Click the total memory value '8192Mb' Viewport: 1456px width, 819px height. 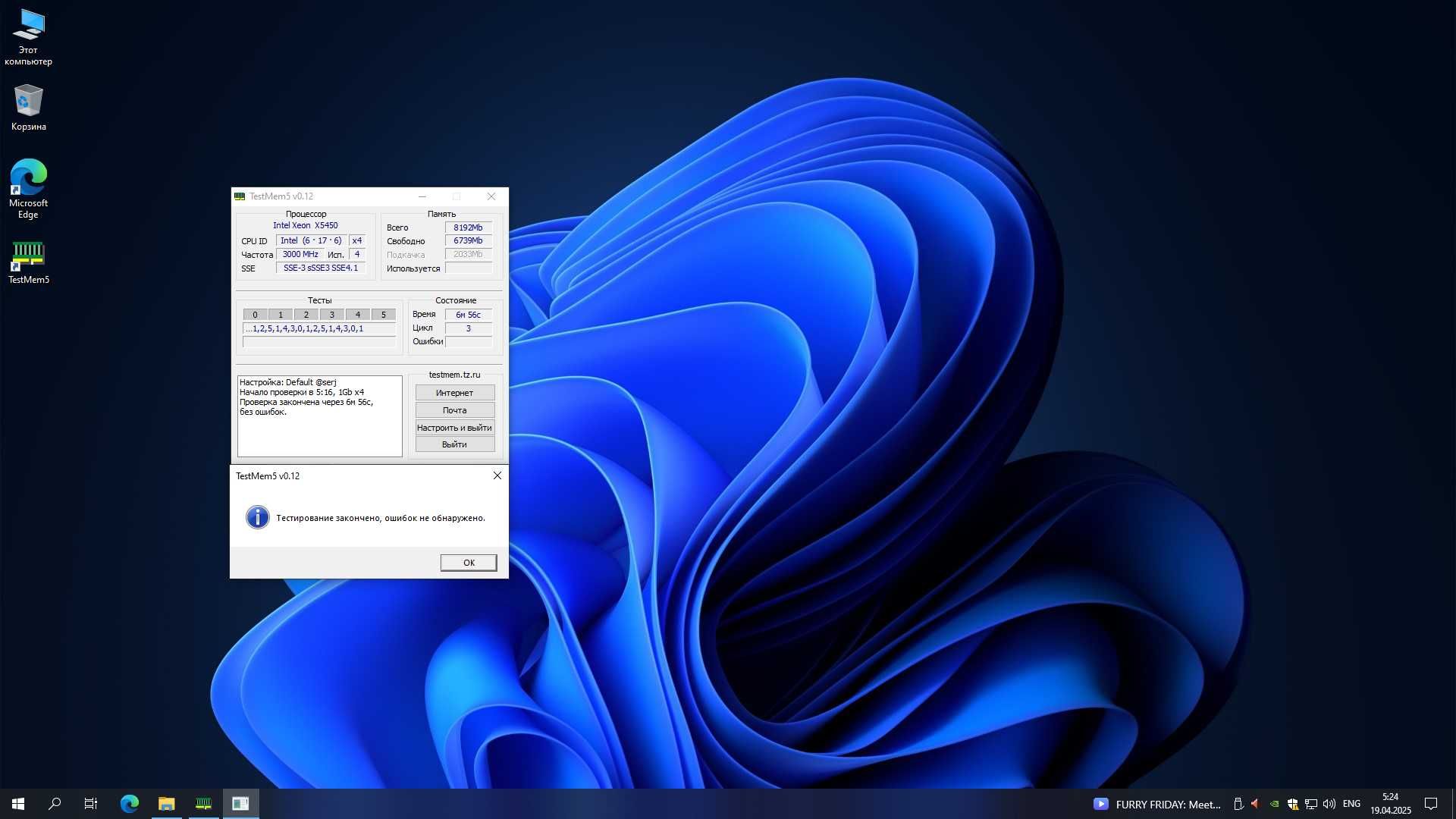click(x=468, y=227)
